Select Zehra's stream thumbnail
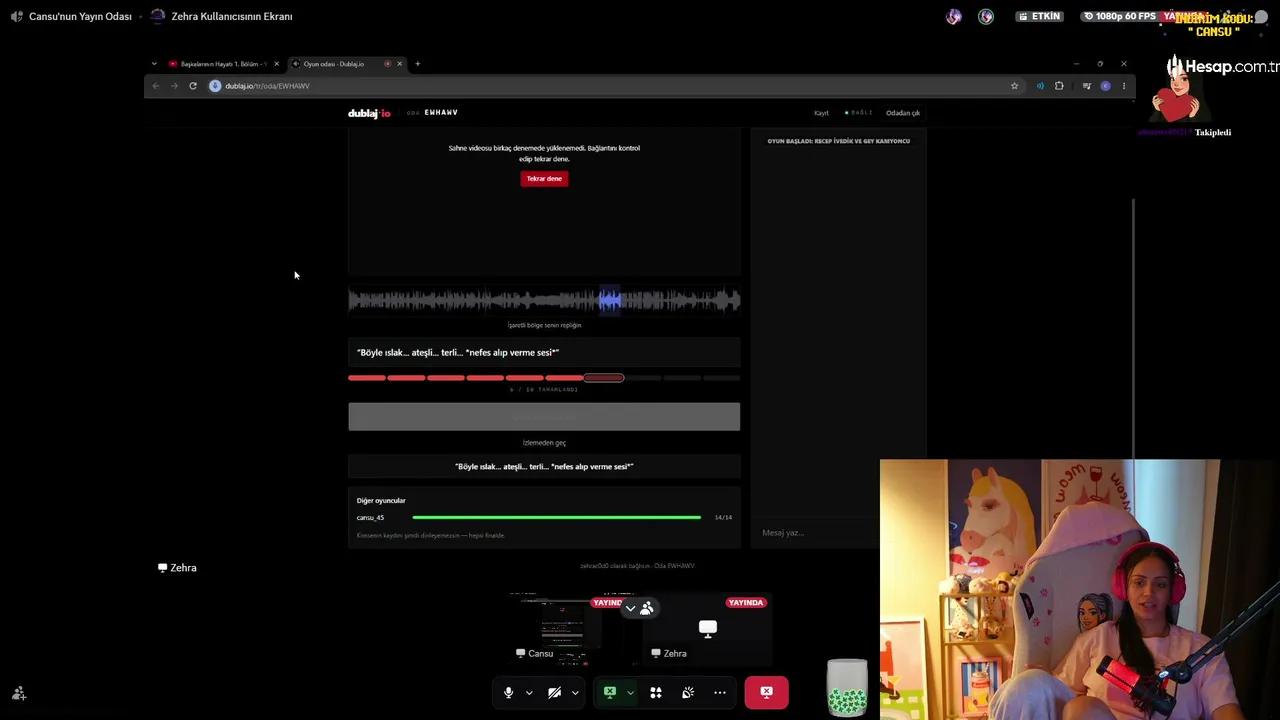Image resolution: width=1280 pixels, height=720 pixels. click(x=707, y=629)
